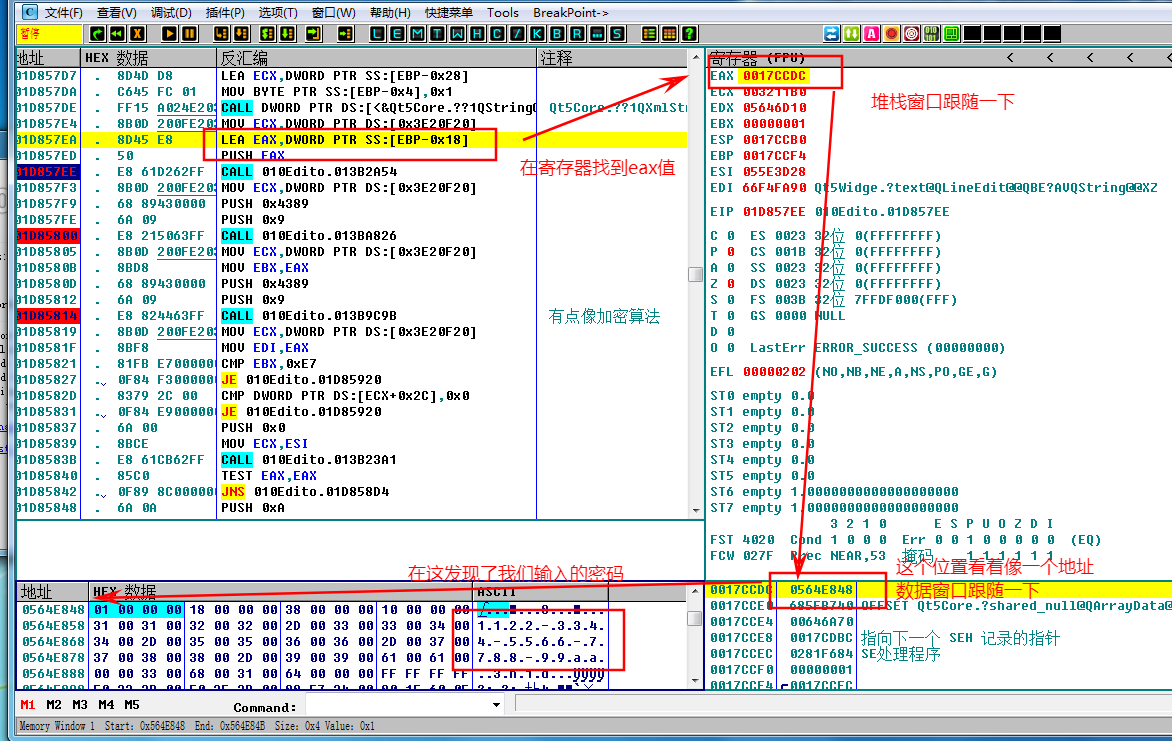1172x741 pixels.
Task: Click the execute till return icon
Action: coord(314,34)
